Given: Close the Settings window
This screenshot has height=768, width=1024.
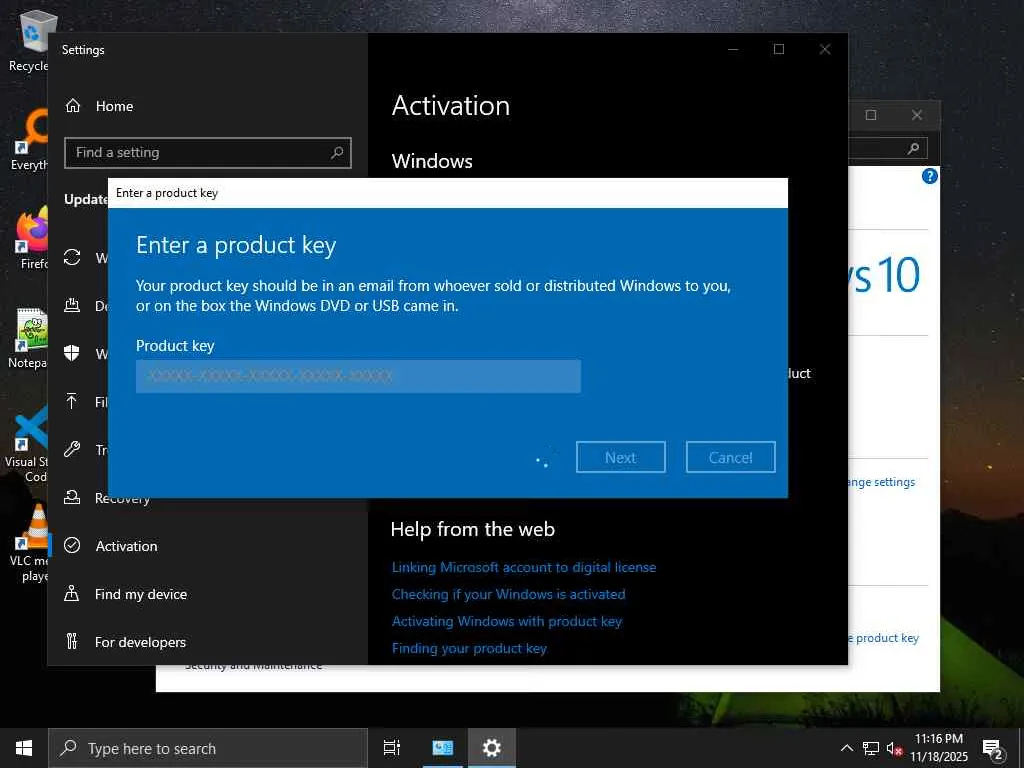Looking at the screenshot, I should (825, 49).
